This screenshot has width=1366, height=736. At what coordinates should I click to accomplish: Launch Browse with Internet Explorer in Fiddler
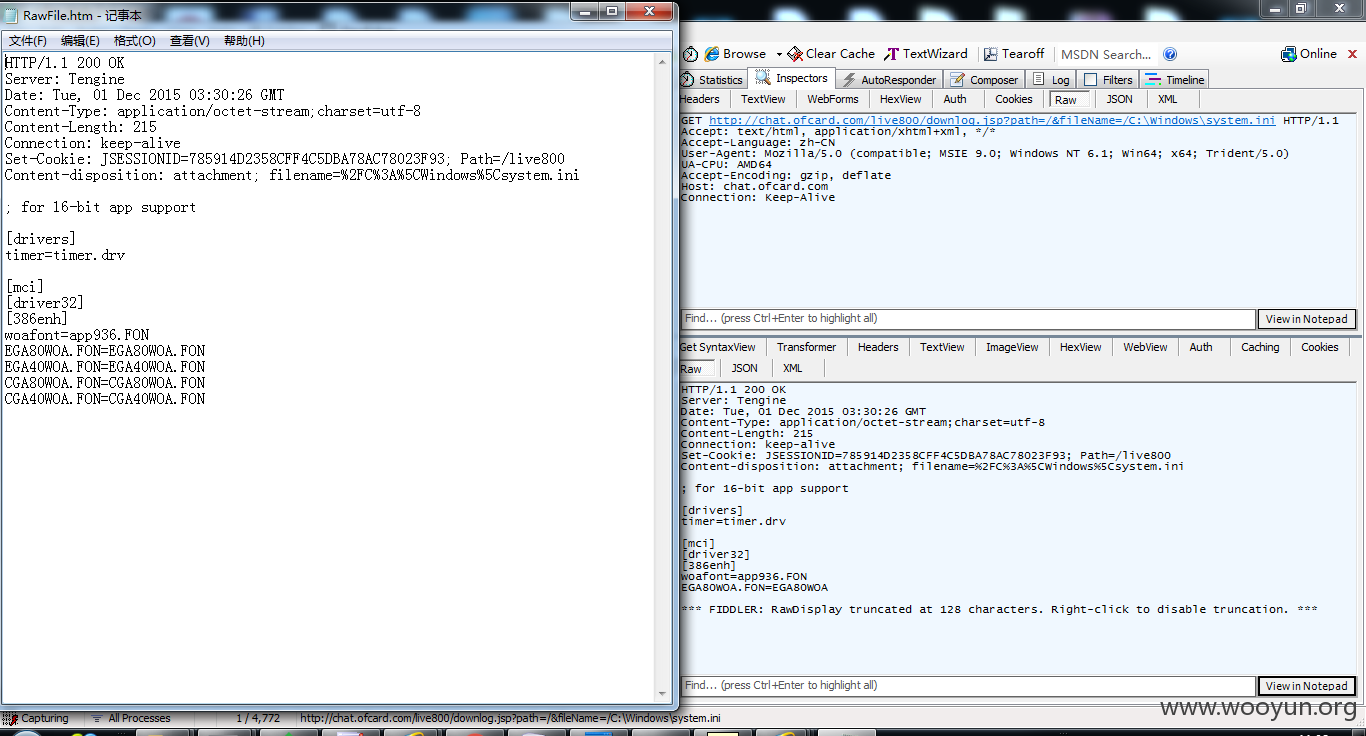click(x=735, y=54)
